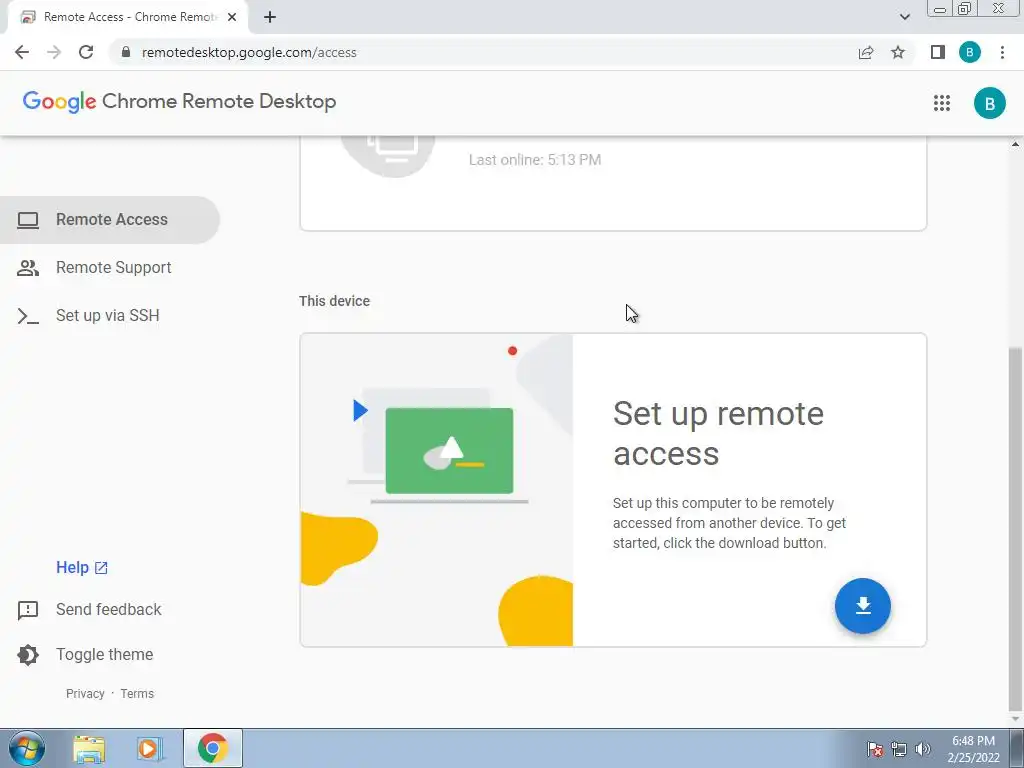Expand the tab search chevron
This screenshot has height=768, width=1024.
[x=904, y=17]
